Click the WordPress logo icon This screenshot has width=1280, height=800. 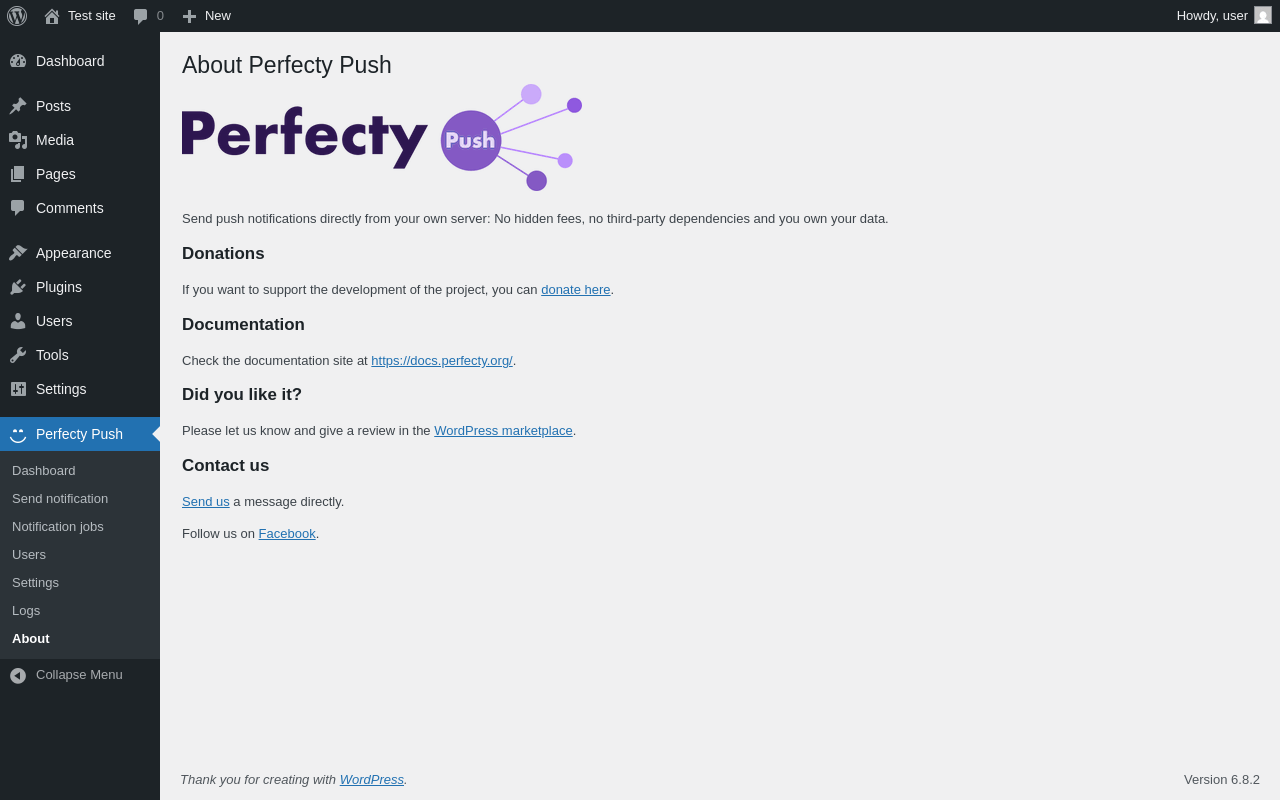point(17,16)
